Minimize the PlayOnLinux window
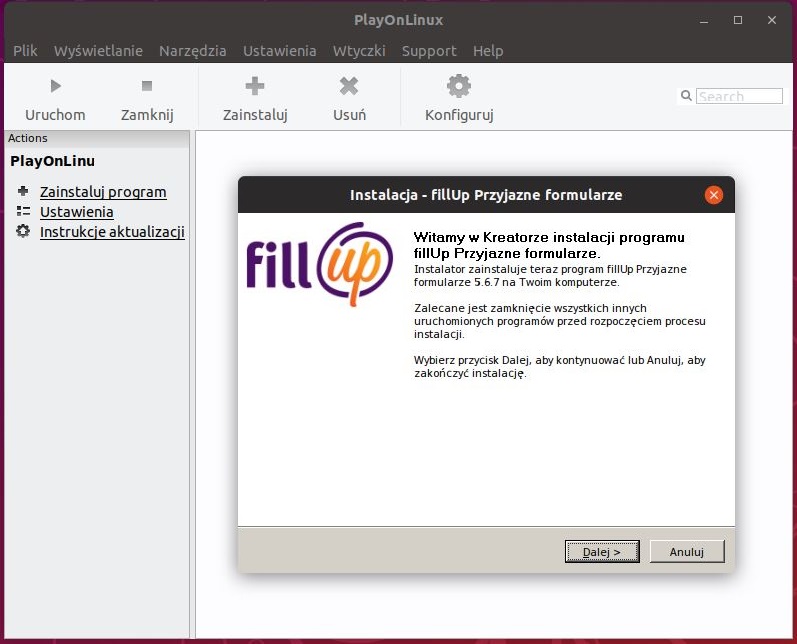797x644 pixels. point(704,20)
